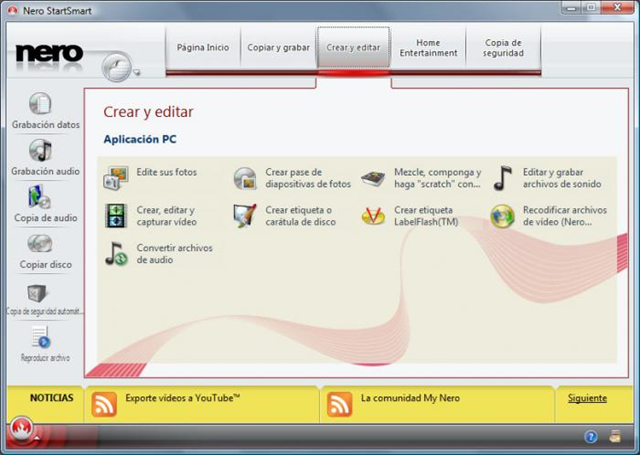
Task: Click the red Nero flame button
Action: pos(21,428)
